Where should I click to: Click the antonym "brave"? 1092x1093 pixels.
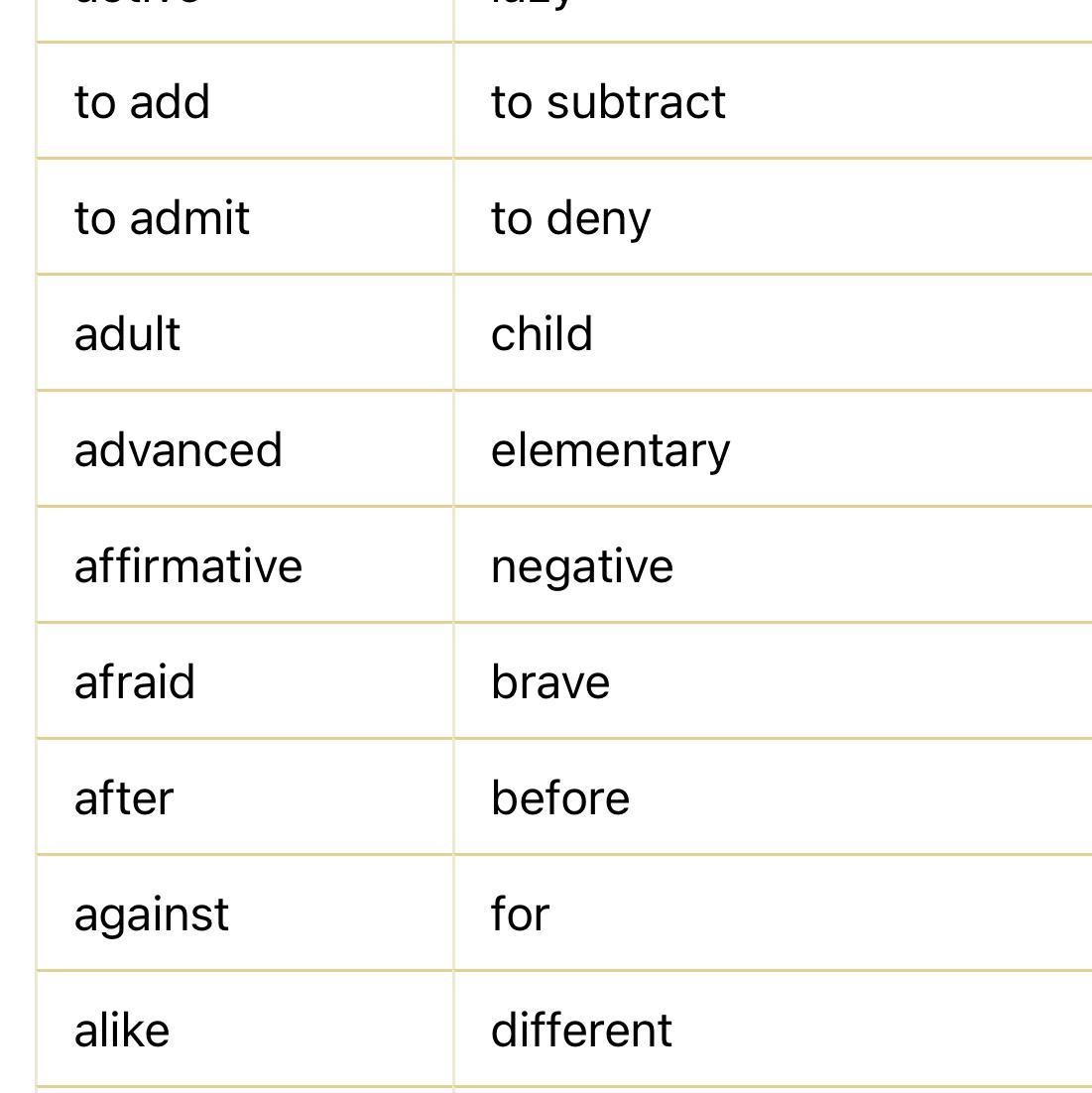point(550,682)
